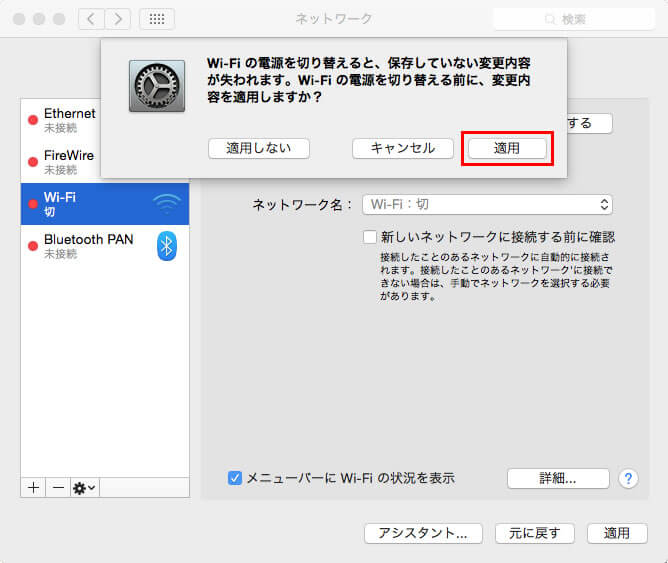
Task: Remove service with minus button
Action: [x=58, y=488]
